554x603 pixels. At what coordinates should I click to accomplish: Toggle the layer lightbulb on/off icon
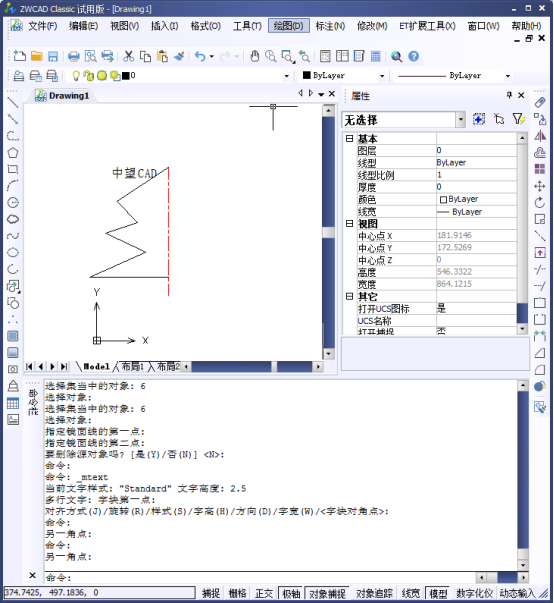coord(76,76)
